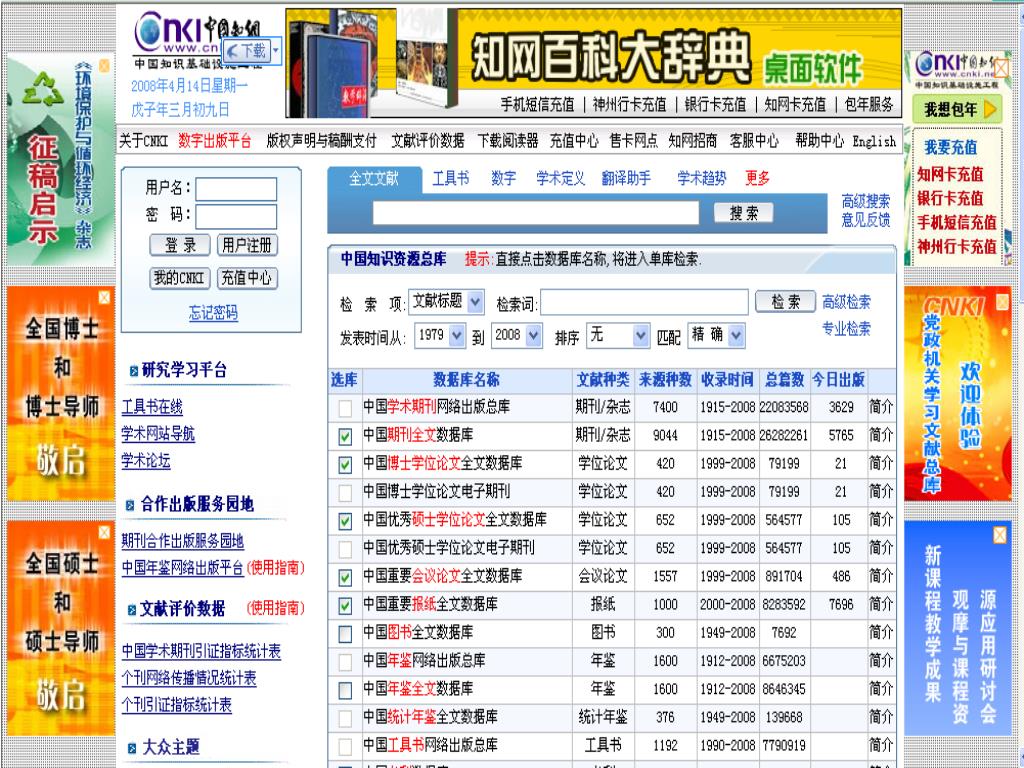The width and height of the screenshot is (1024, 768).
Task: Open the 工具书在线 link
Action: point(152,408)
